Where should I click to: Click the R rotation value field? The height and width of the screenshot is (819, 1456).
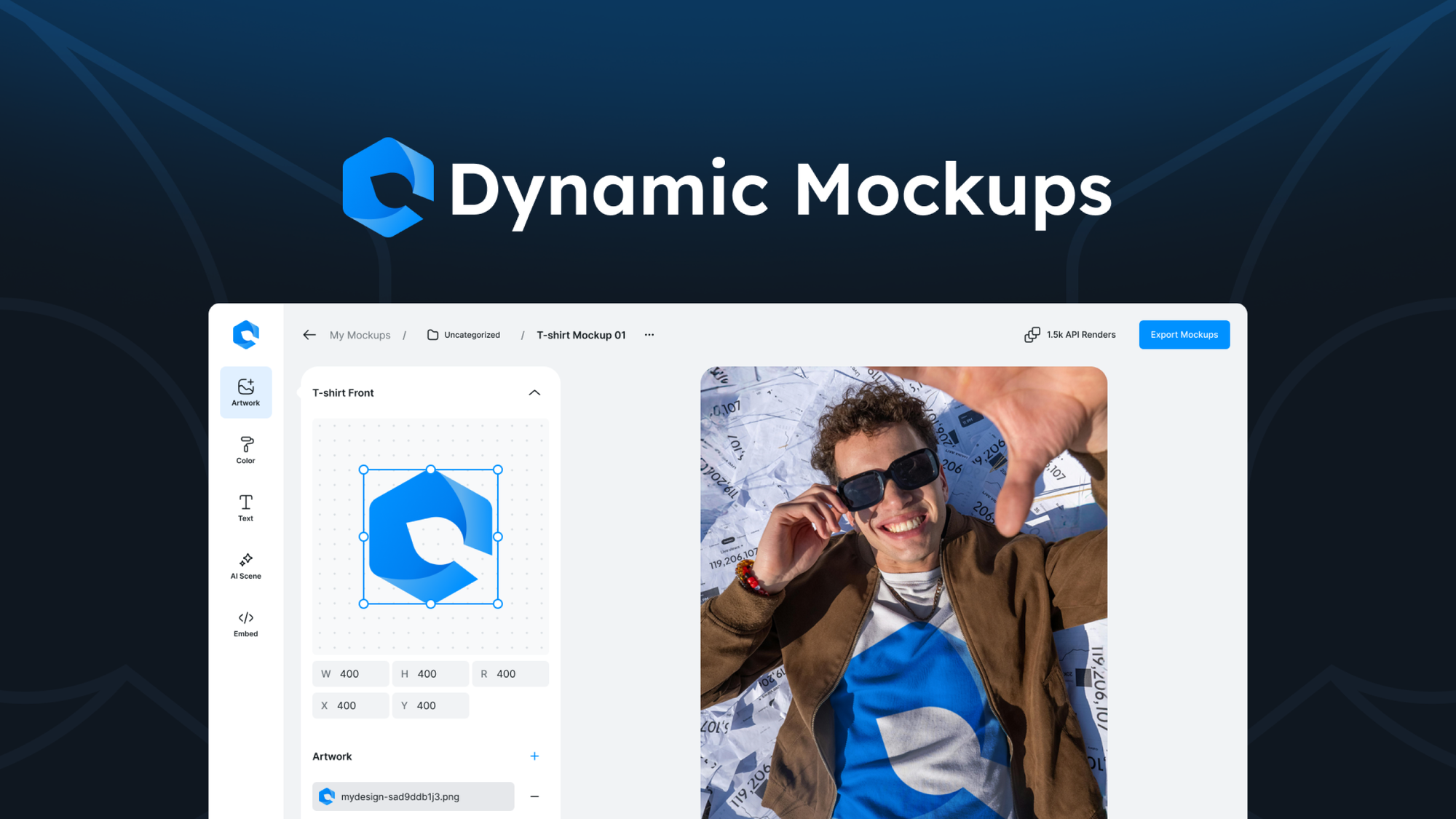click(x=510, y=673)
